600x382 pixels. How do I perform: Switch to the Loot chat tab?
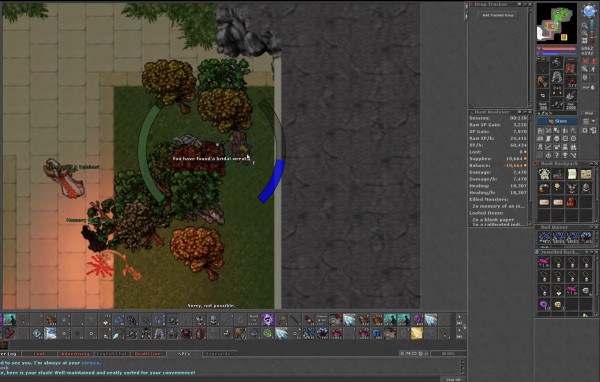[39, 354]
